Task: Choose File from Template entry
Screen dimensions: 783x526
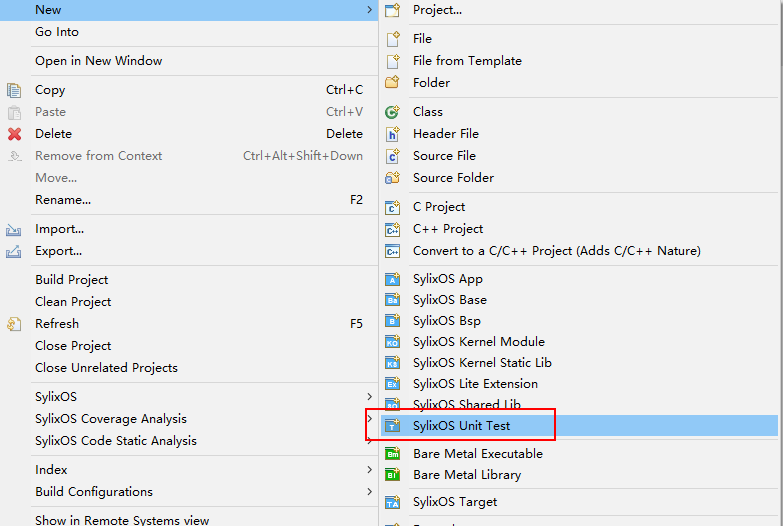Action: (x=579, y=61)
